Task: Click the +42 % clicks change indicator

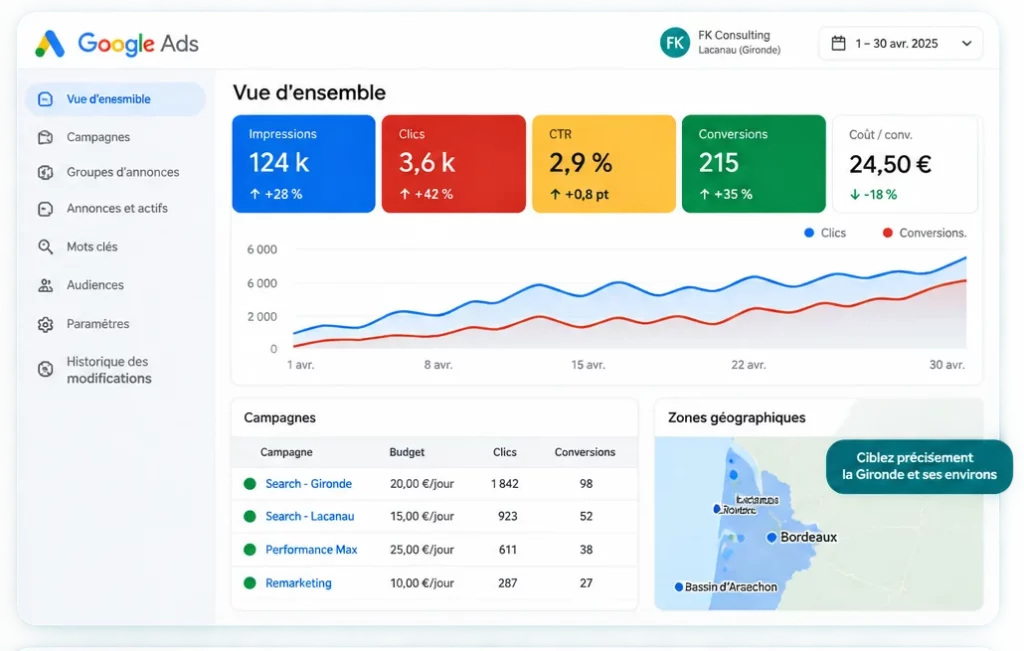Action: point(426,194)
